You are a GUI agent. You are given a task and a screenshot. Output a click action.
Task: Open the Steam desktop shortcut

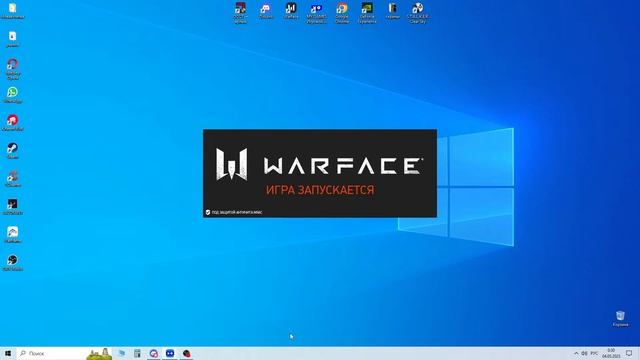coord(13,151)
